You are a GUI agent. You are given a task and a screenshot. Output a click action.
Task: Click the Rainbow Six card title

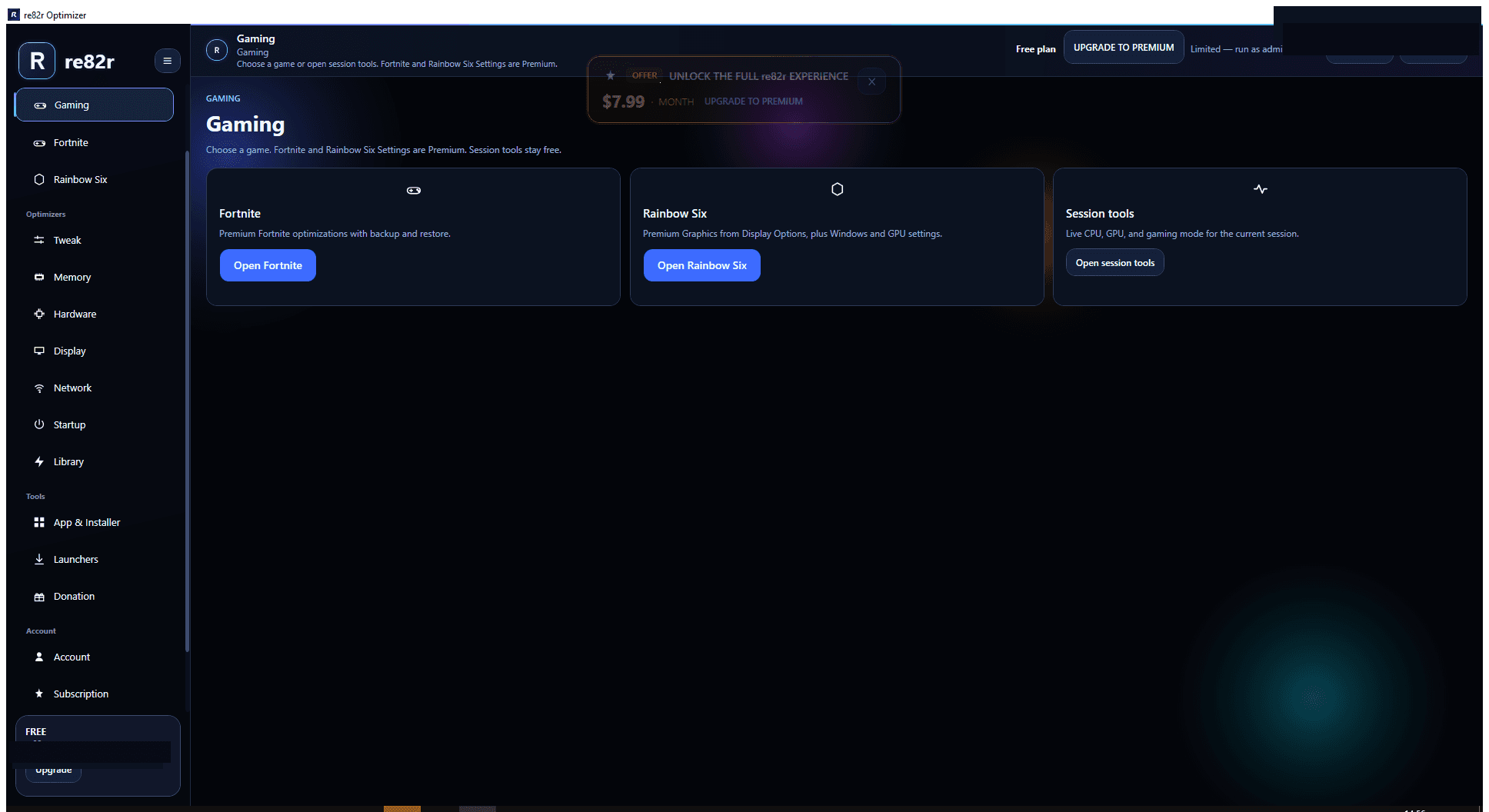(x=675, y=214)
